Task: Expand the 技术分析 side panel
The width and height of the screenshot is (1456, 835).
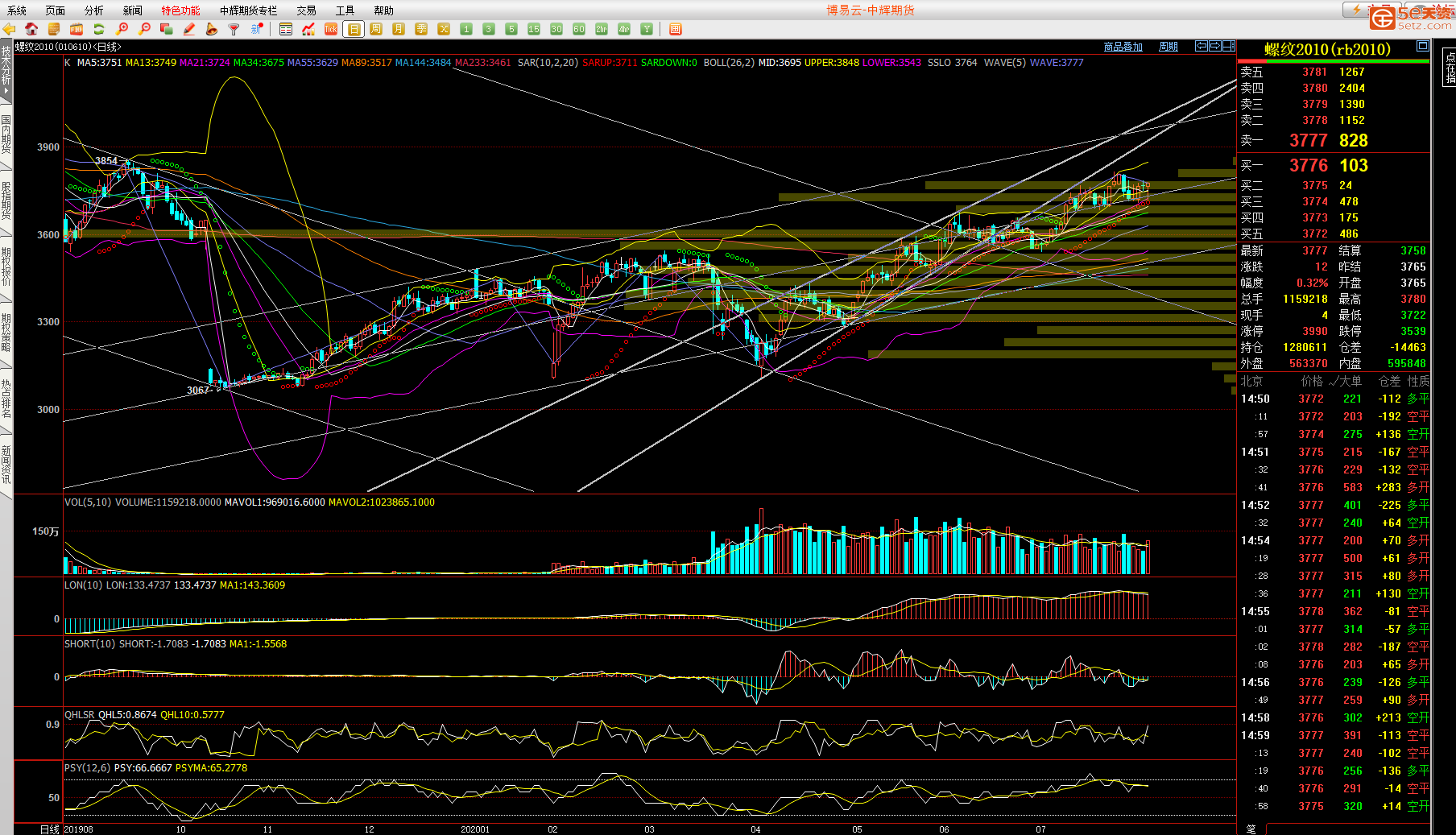Action: tap(6, 71)
